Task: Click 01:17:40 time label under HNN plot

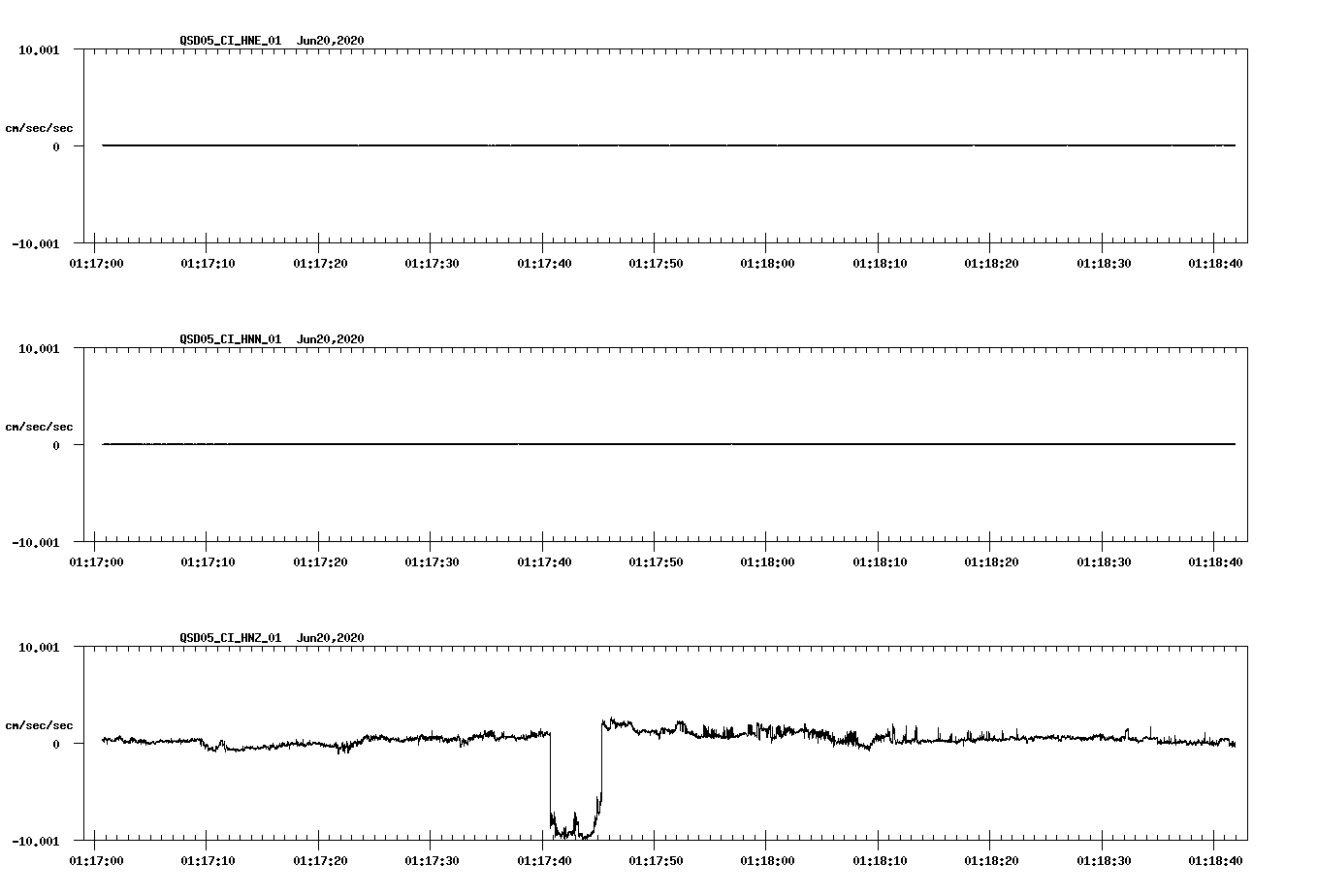Action: 544,562
